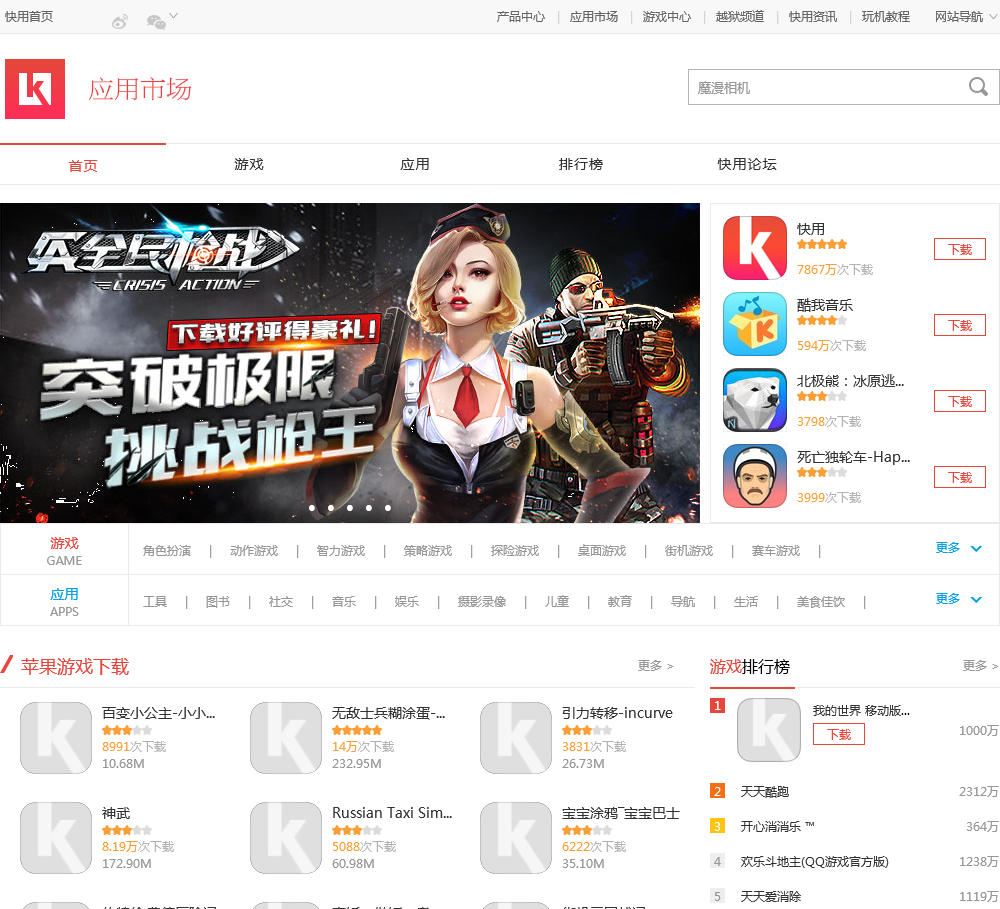The width and height of the screenshot is (1000, 909).
Task: Open the 快用论坛 tab
Action: 747,164
